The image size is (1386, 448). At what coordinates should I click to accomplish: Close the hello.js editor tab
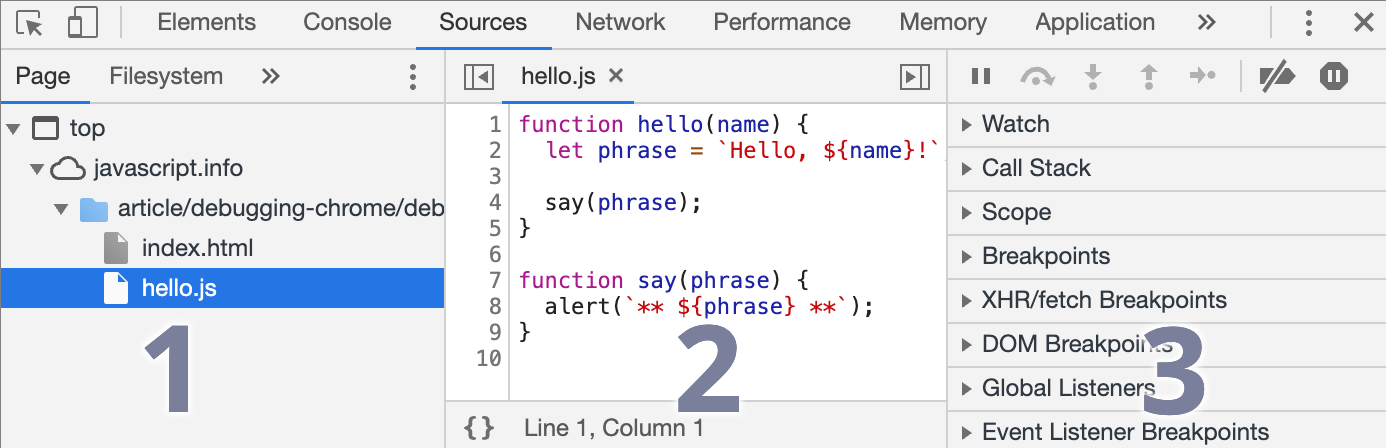coord(616,75)
